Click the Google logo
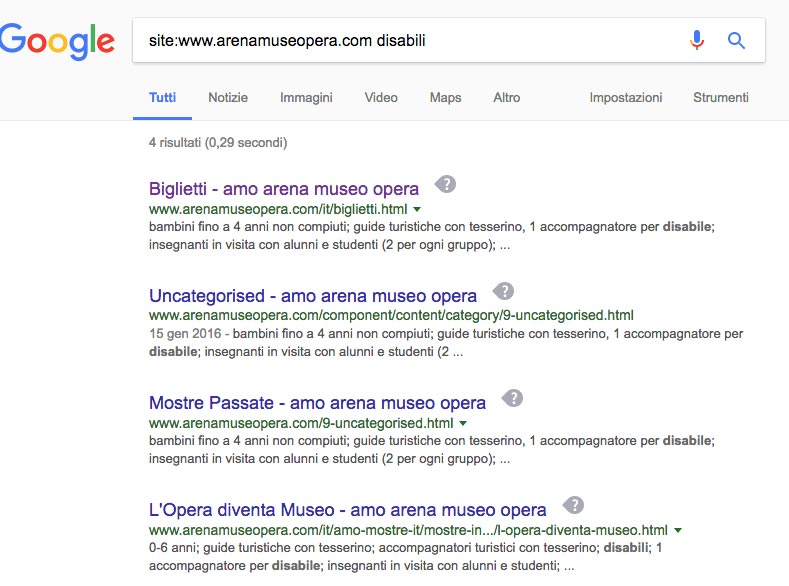Screen dimensions: 789x586 coord(57,41)
